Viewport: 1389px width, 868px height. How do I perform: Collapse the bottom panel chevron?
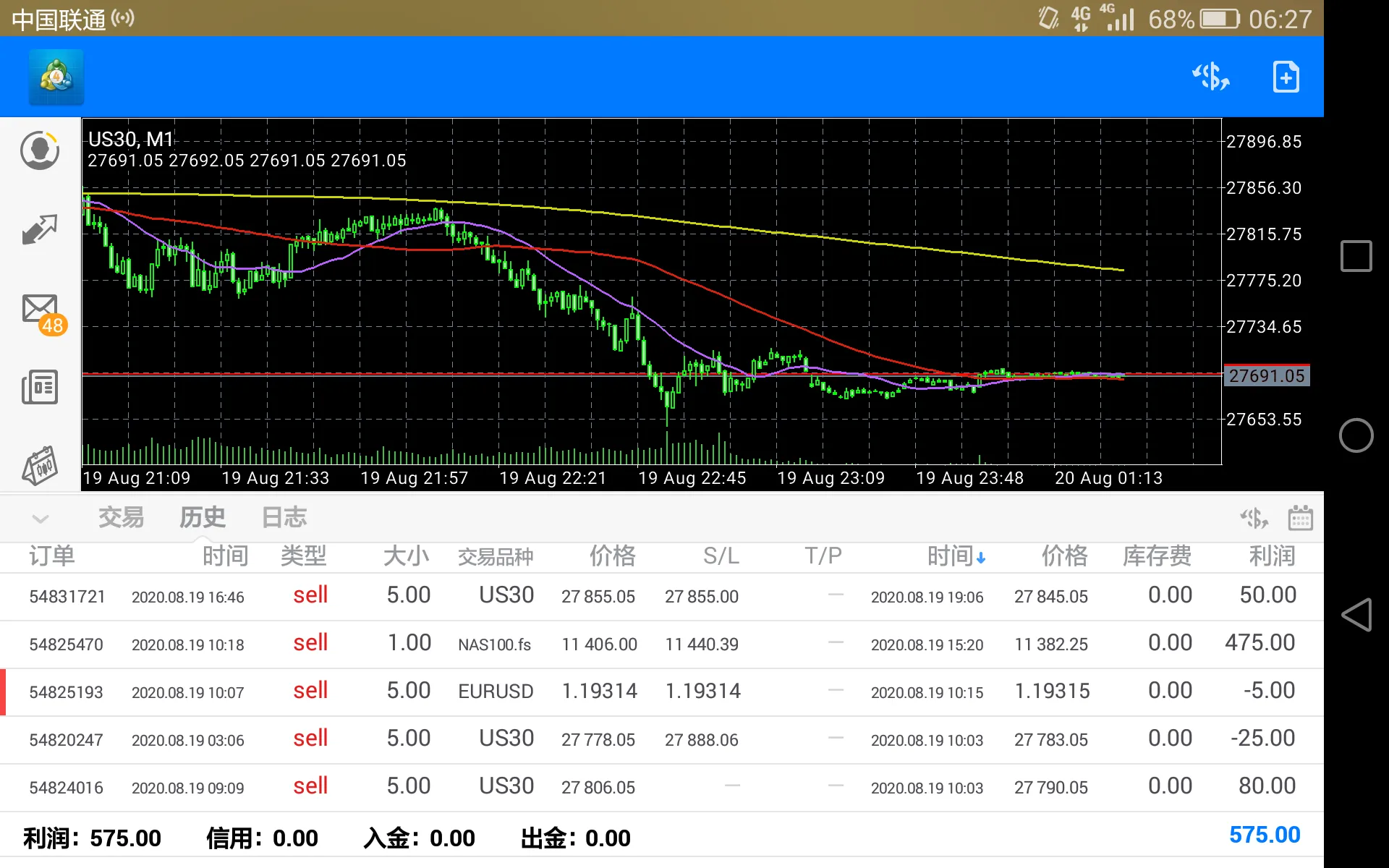point(41,519)
